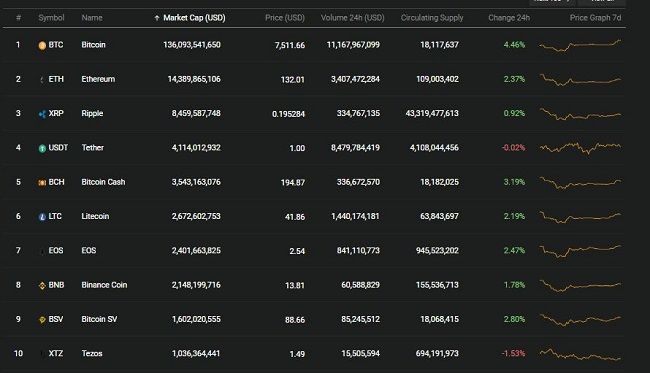View EOS 7-day price graph
The image size is (650, 373).
pos(580,251)
